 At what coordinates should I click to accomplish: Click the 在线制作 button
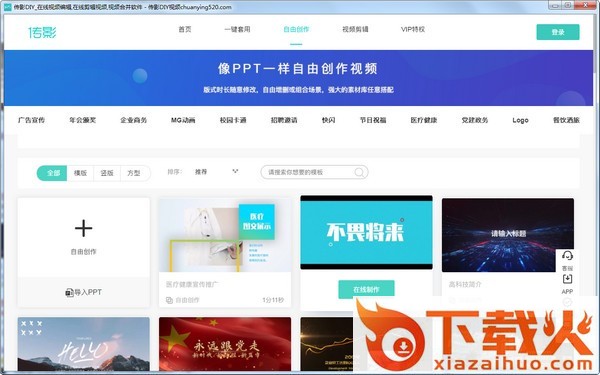coord(366,290)
